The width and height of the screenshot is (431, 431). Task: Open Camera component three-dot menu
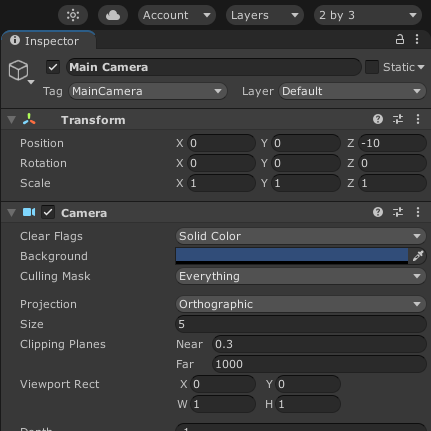(418, 212)
